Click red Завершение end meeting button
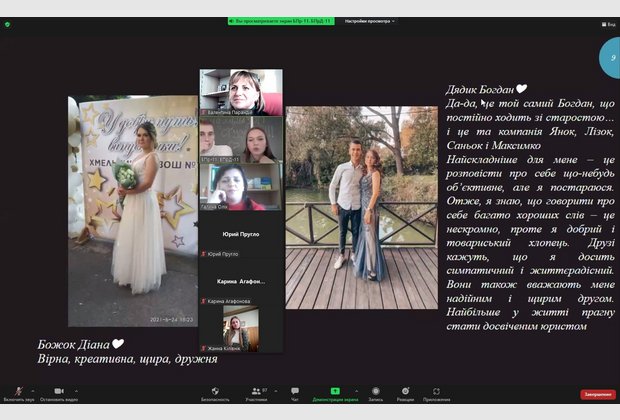Screen dimensions: 620x420 click(597, 394)
